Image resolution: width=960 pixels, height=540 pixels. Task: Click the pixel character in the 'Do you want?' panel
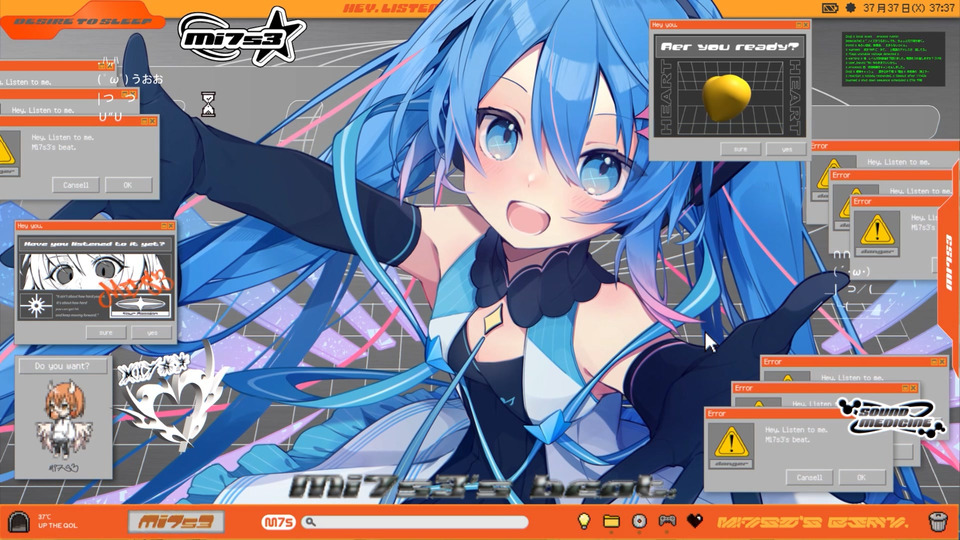pos(64,420)
